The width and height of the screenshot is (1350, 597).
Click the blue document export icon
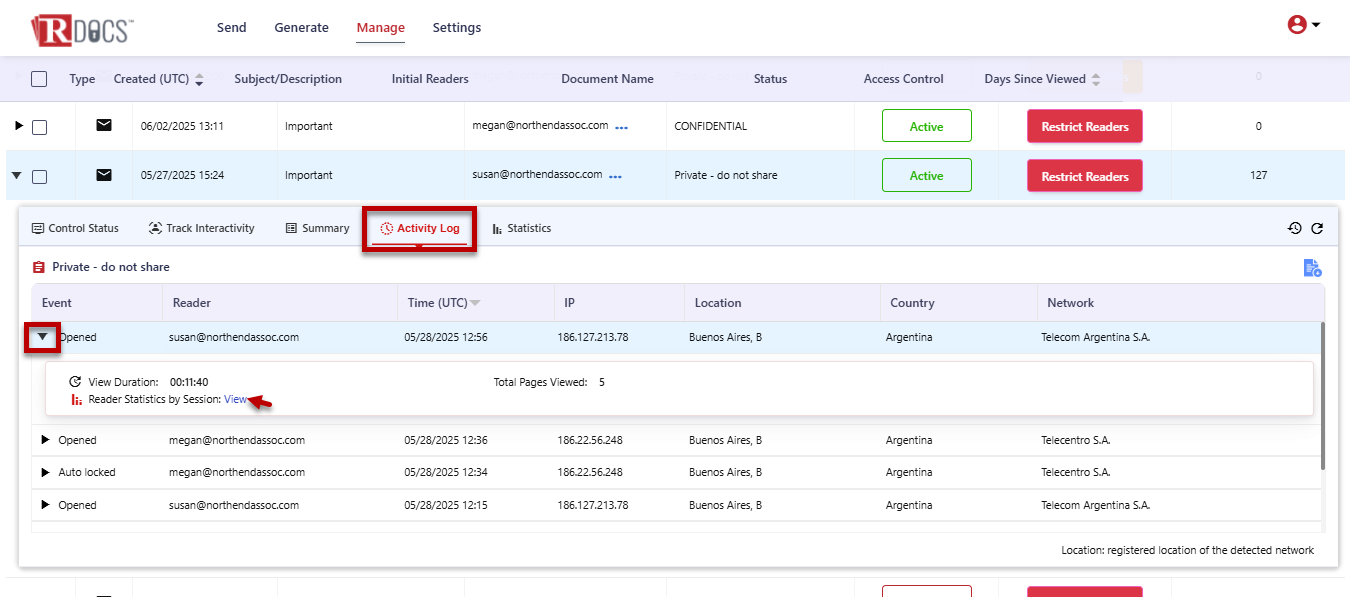pos(1312,267)
